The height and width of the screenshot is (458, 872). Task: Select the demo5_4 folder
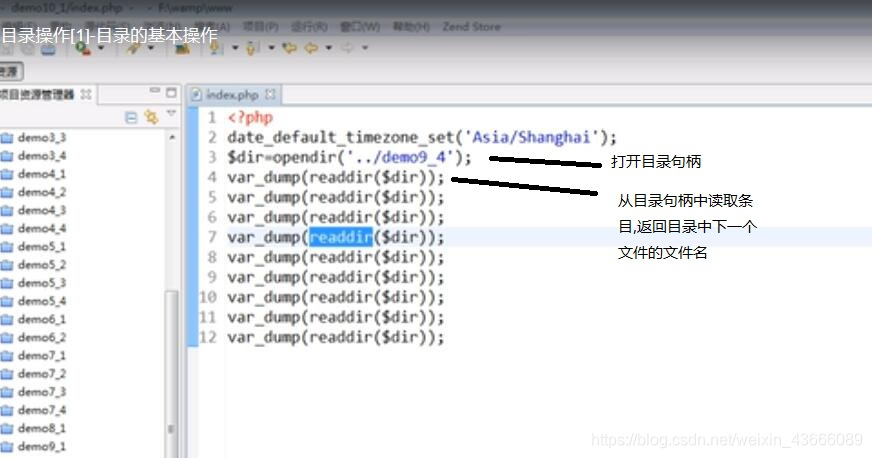click(x=34, y=301)
